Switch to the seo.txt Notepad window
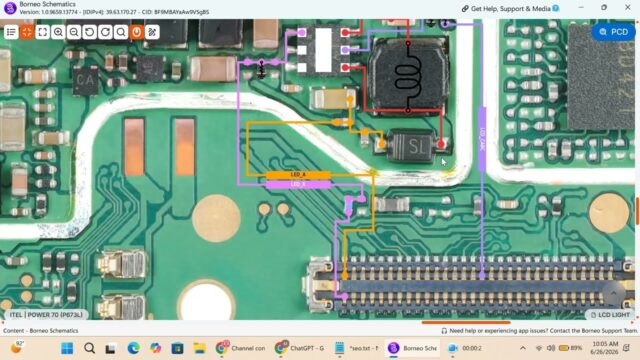The image size is (640, 360). tap(357, 348)
